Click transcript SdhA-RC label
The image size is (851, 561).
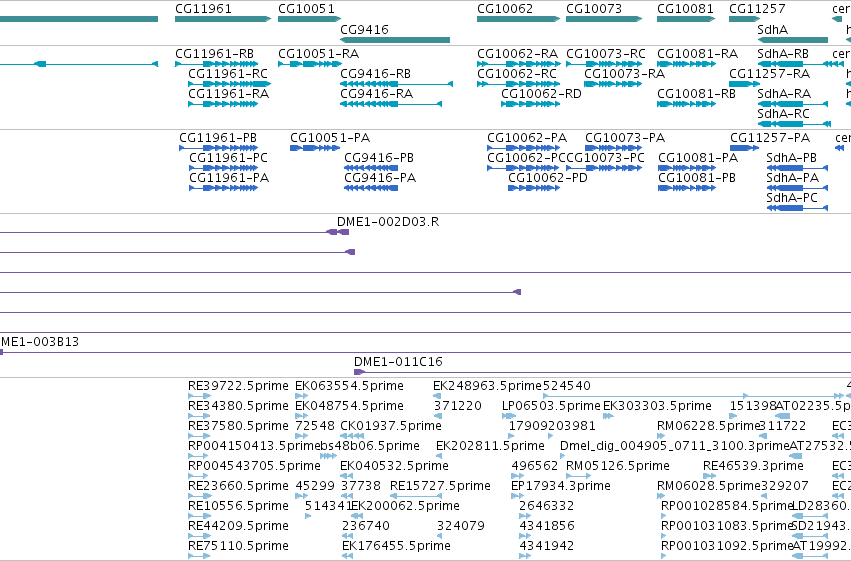784,114
